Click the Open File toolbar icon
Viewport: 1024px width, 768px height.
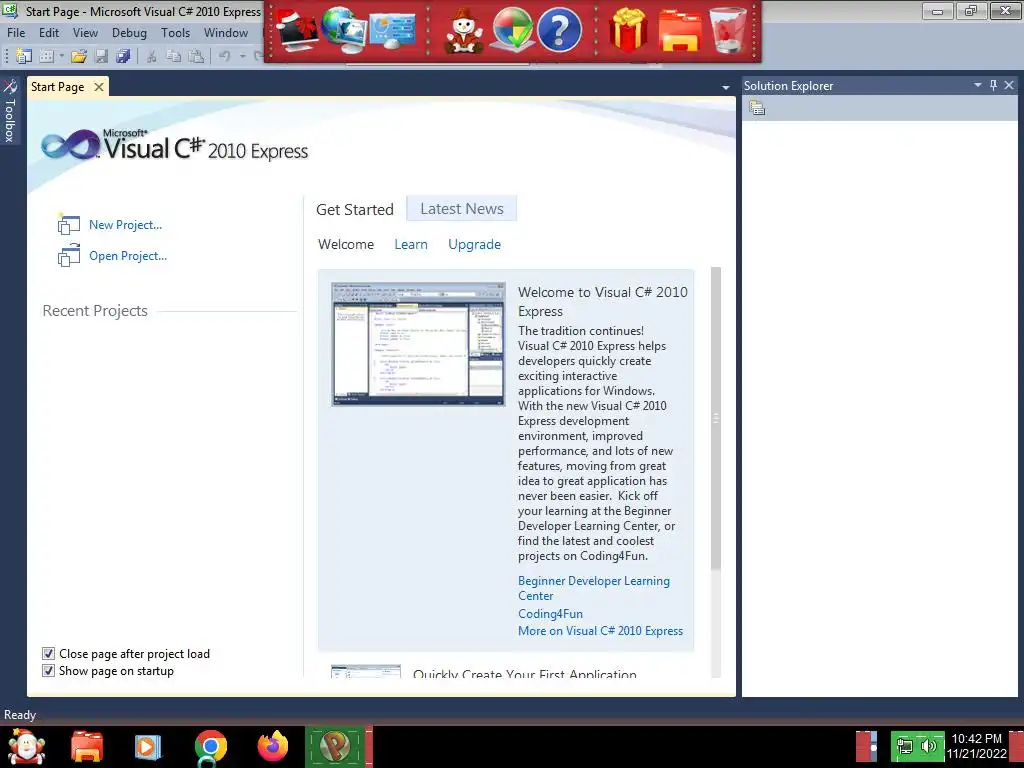[x=79, y=56]
